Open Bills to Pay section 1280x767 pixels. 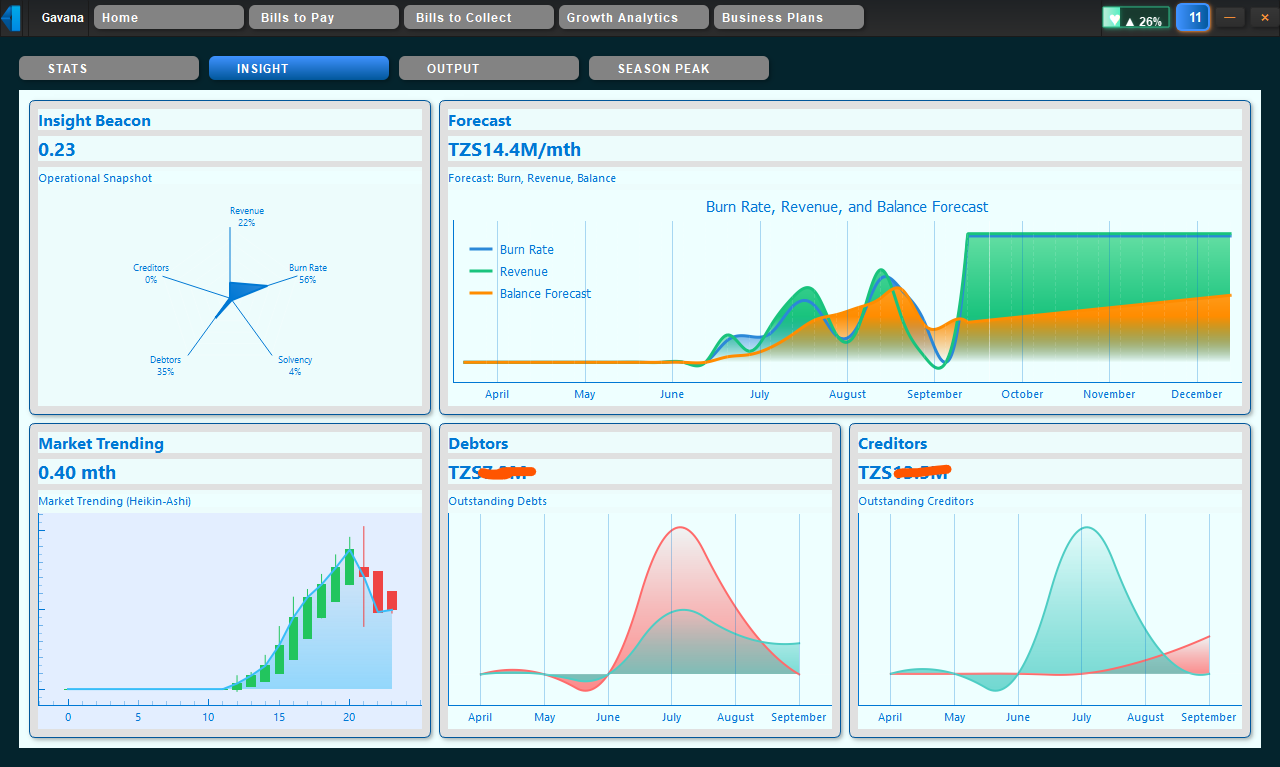coord(324,17)
